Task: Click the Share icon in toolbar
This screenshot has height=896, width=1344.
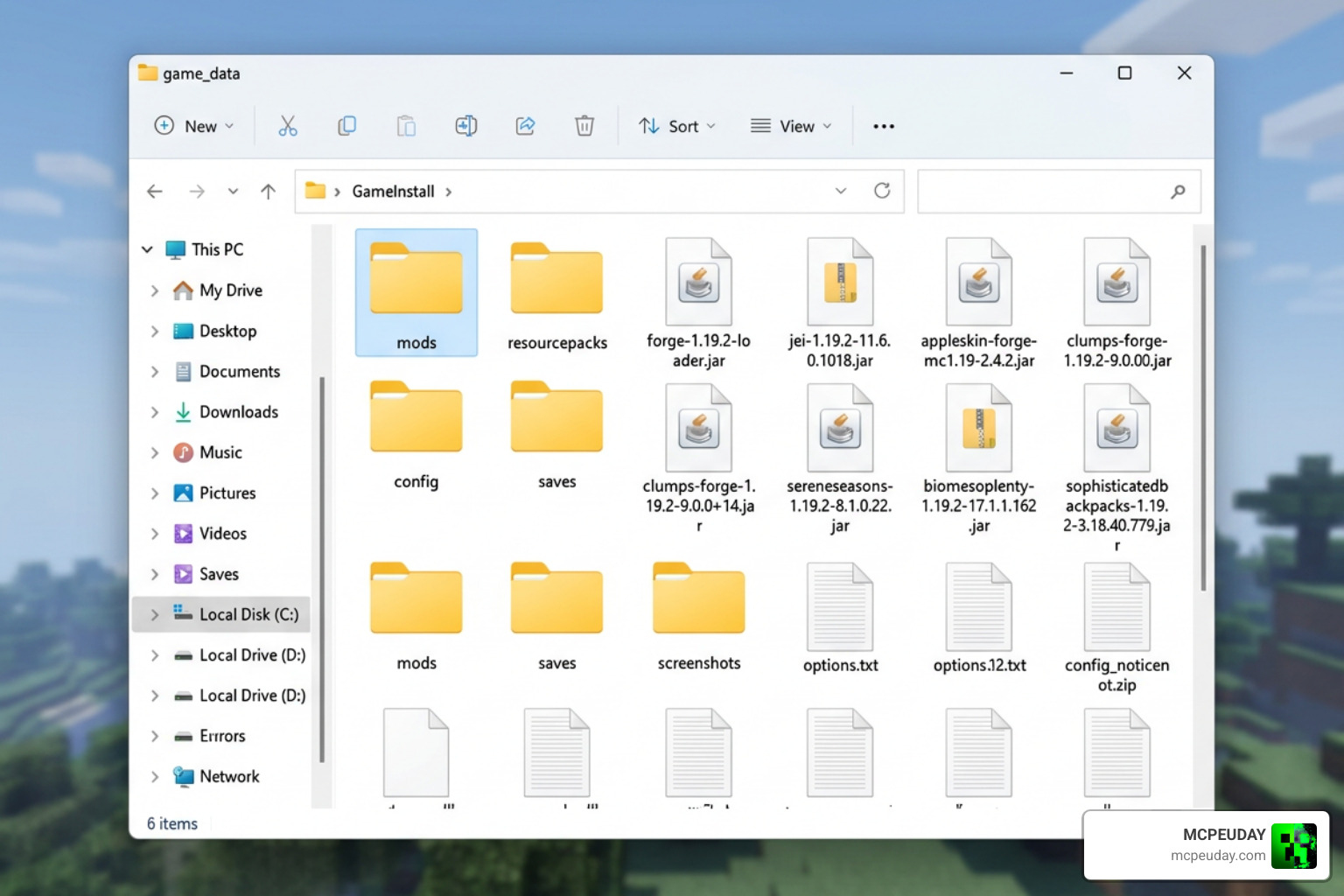Action: click(525, 126)
